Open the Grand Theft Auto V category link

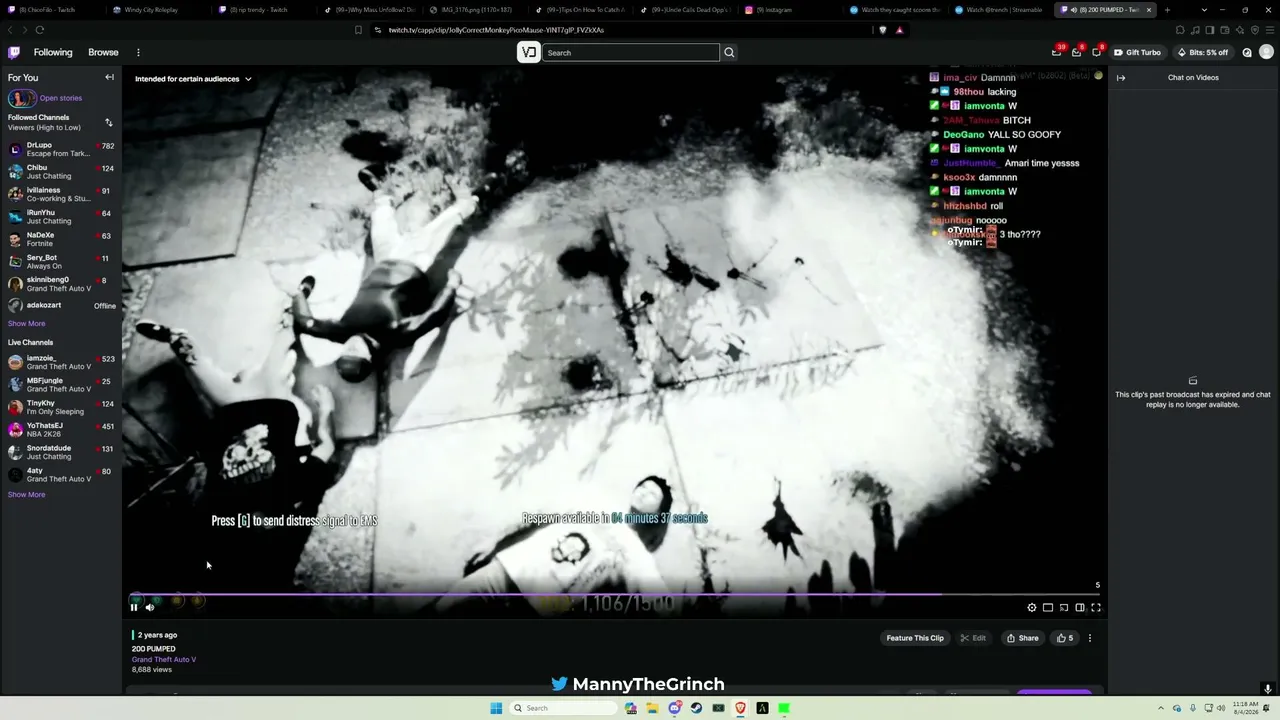[164, 660]
